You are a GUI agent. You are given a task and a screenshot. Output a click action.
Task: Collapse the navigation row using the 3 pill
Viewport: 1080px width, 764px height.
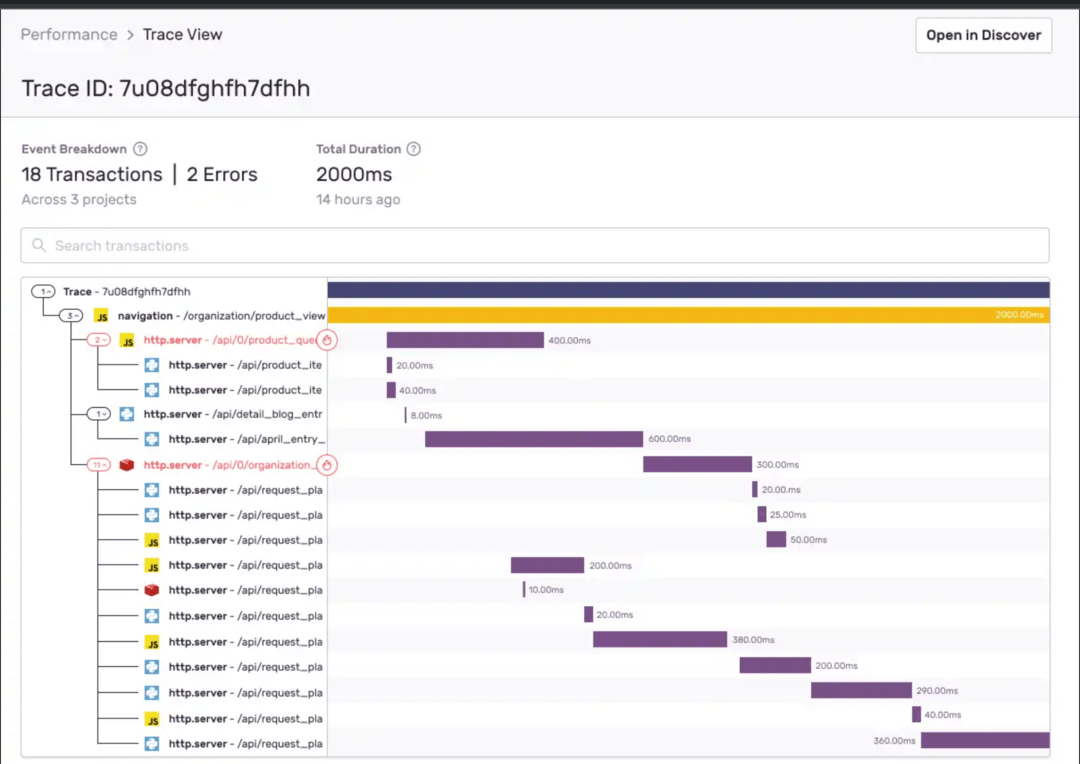[71, 316]
